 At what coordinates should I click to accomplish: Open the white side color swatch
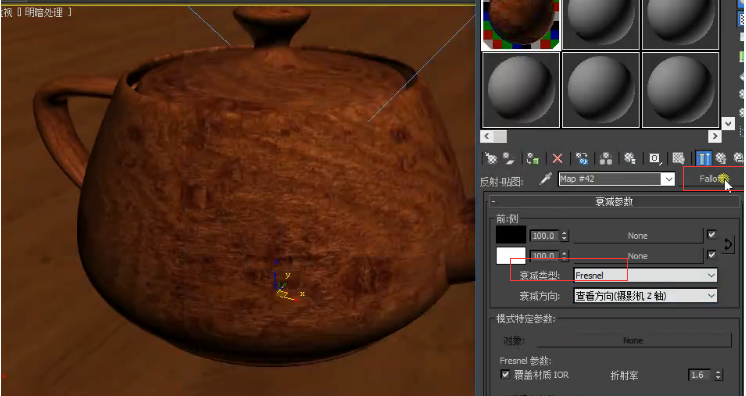(x=510, y=256)
